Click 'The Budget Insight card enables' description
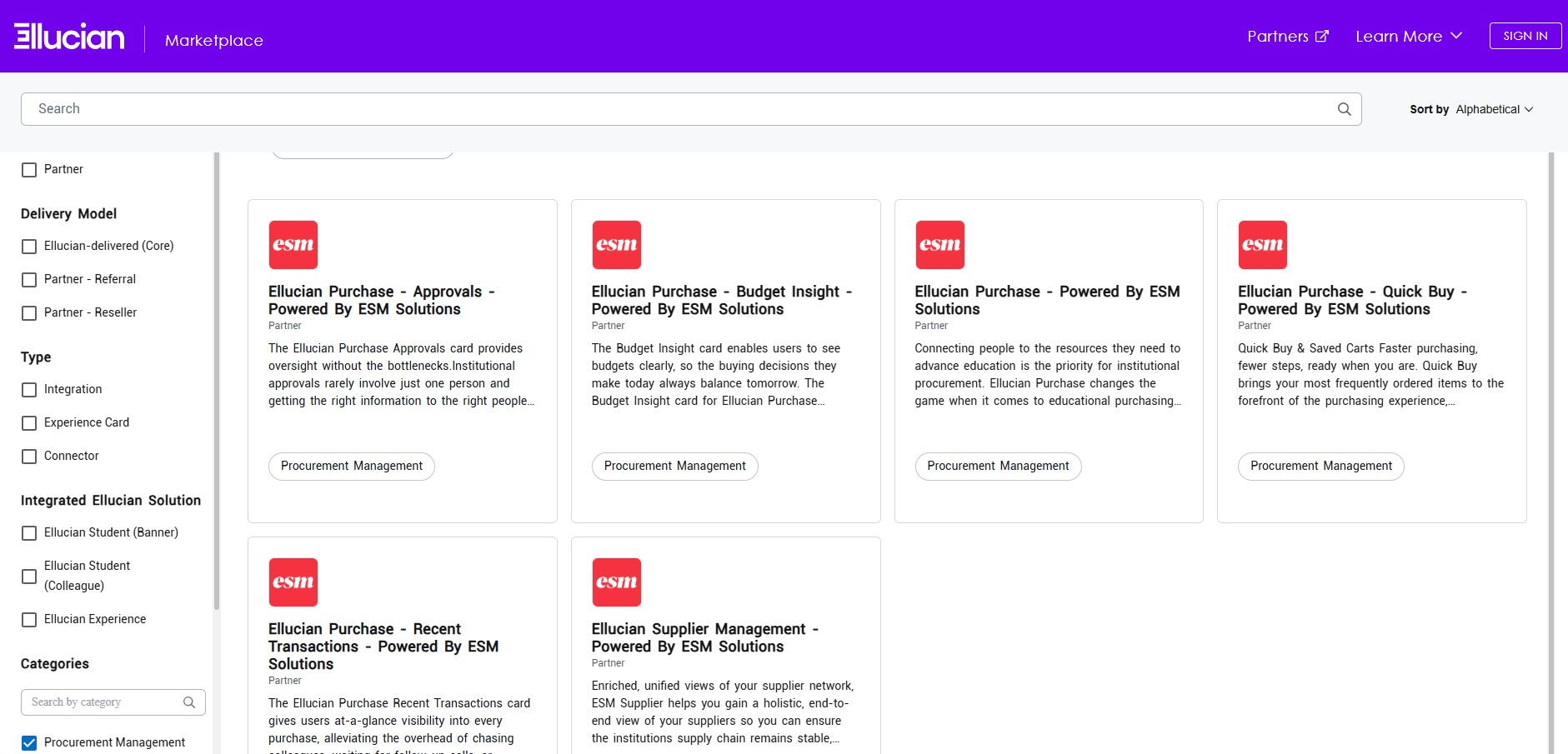The image size is (1568, 754). [x=716, y=375]
